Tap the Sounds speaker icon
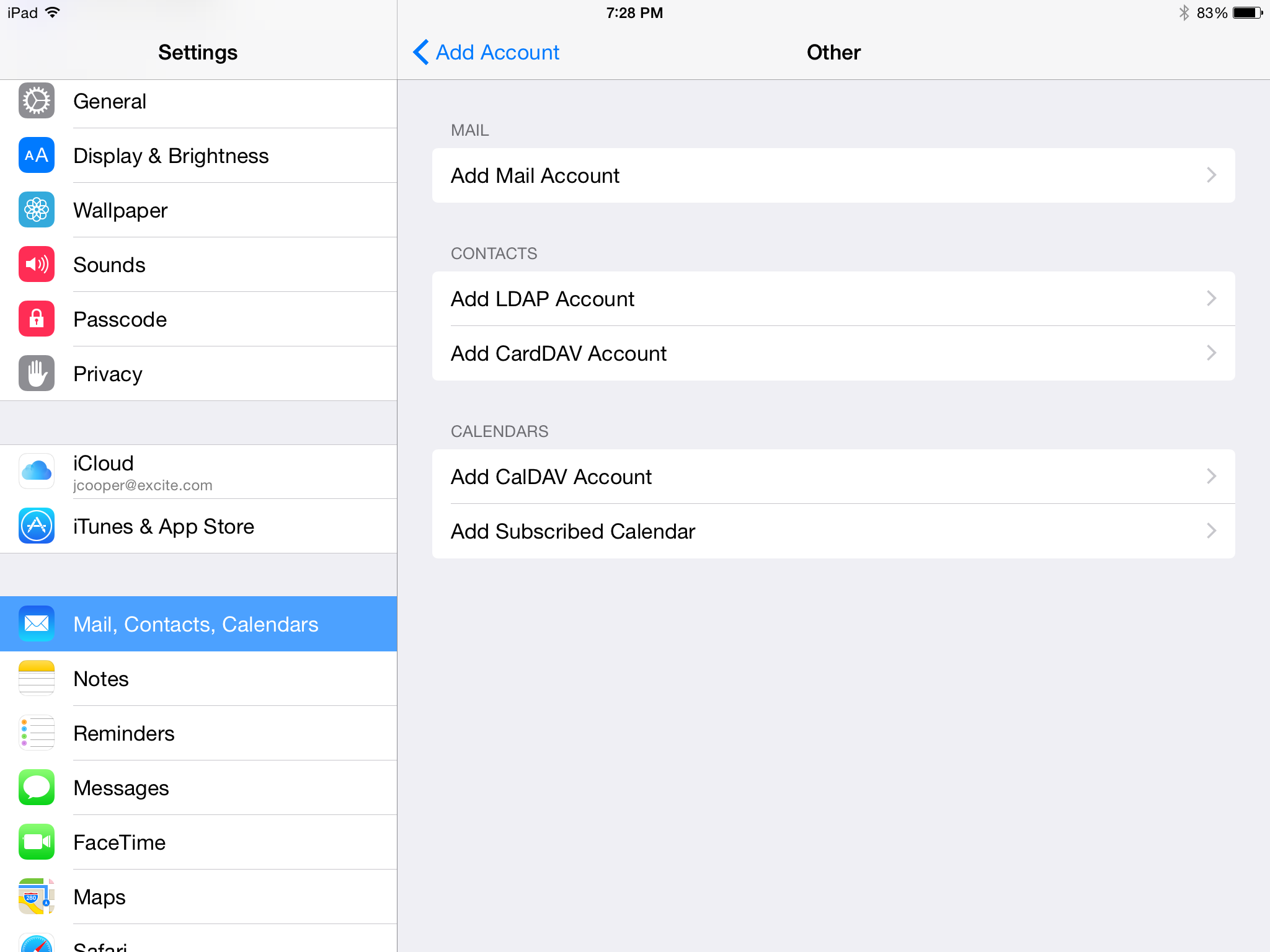1270x952 pixels. 37,265
